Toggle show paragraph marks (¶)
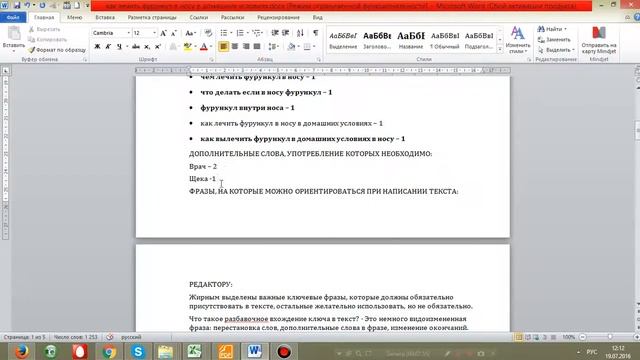The width and height of the screenshot is (640, 360). point(316,33)
